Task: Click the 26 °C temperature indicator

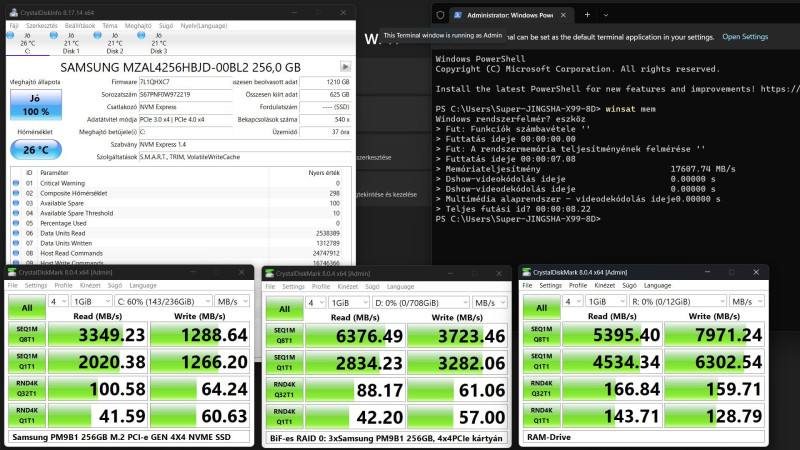Action: [x=36, y=150]
